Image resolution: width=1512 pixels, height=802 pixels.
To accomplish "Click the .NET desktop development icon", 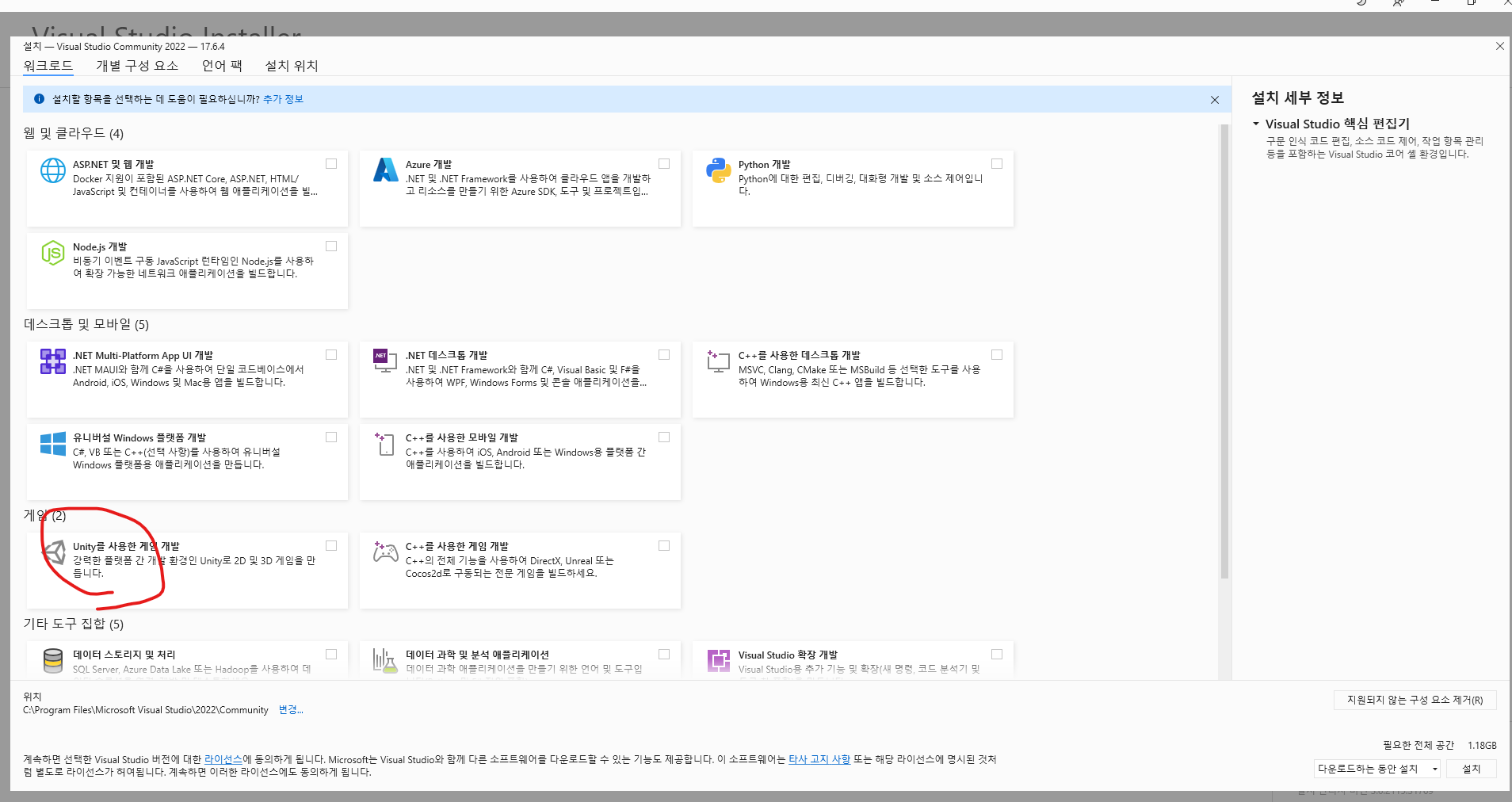I will (386, 361).
